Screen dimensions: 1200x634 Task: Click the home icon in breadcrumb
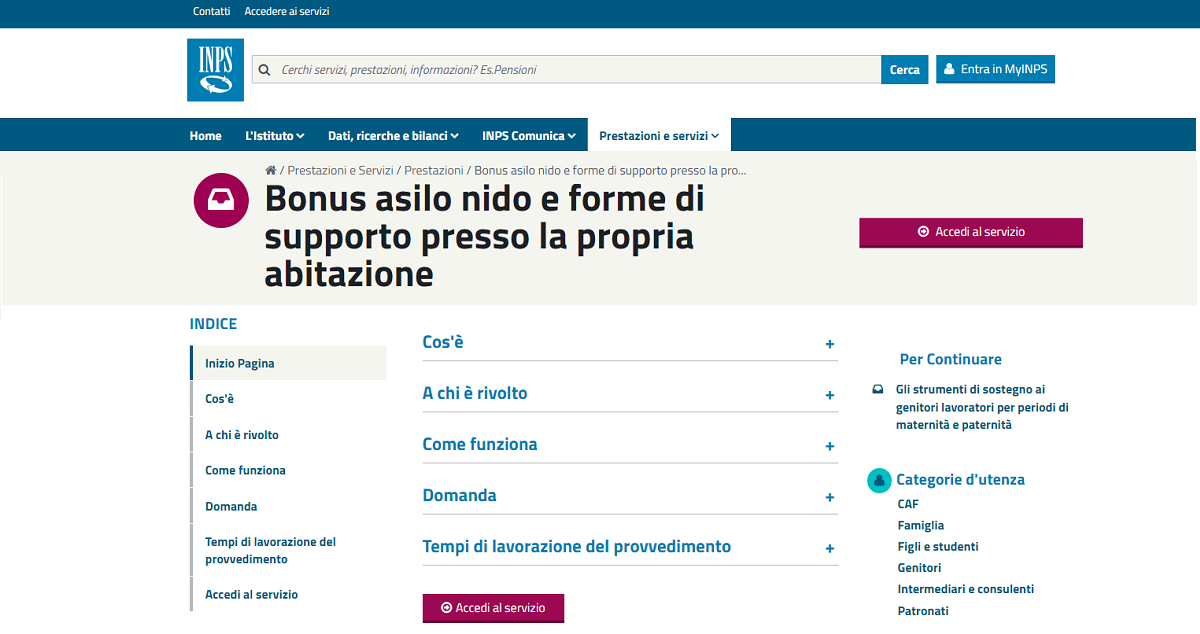271,171
